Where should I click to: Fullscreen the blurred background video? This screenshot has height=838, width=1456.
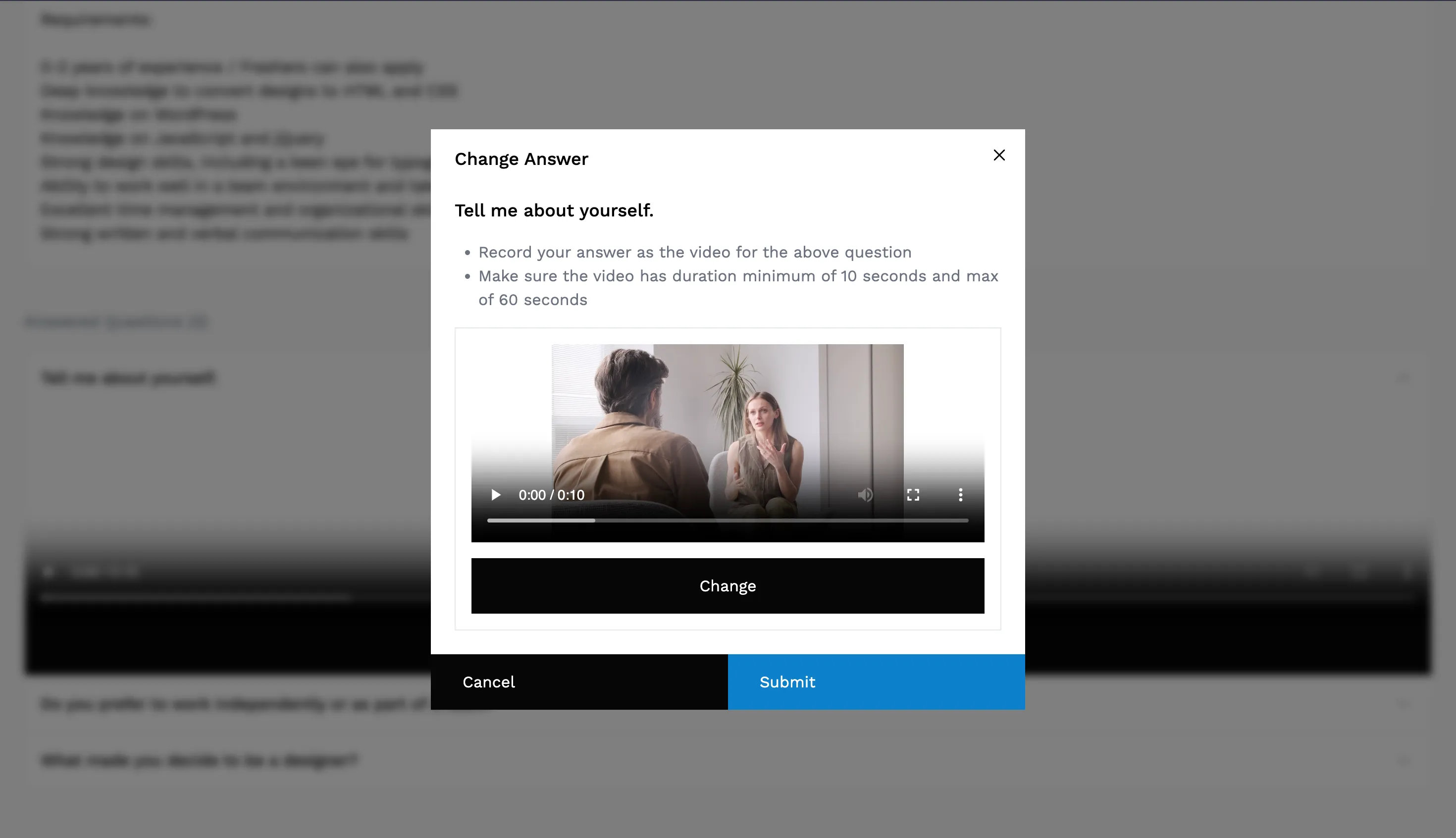[x=1360, y=572]
